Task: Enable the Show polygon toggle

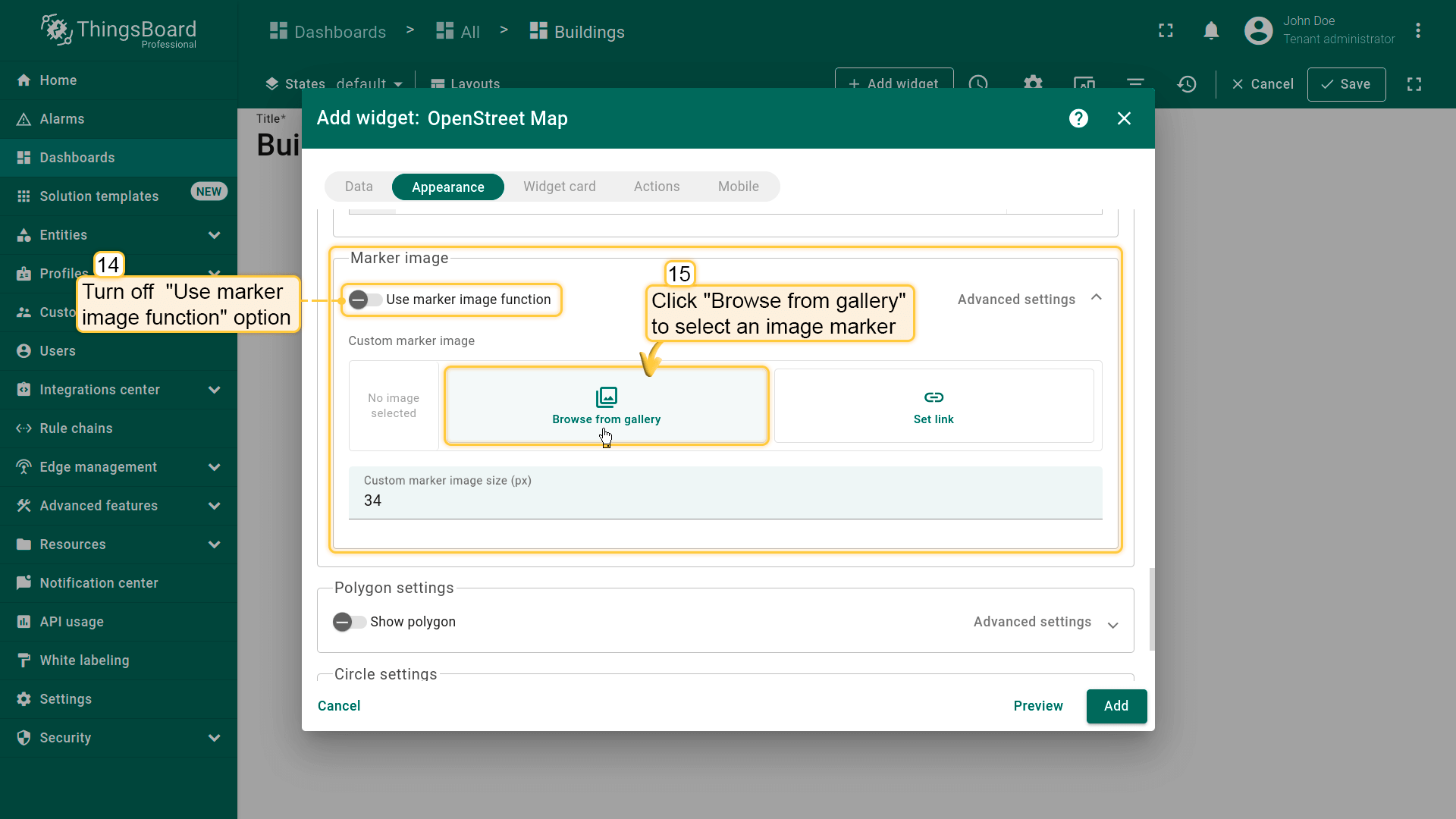Action: point(349,622)
